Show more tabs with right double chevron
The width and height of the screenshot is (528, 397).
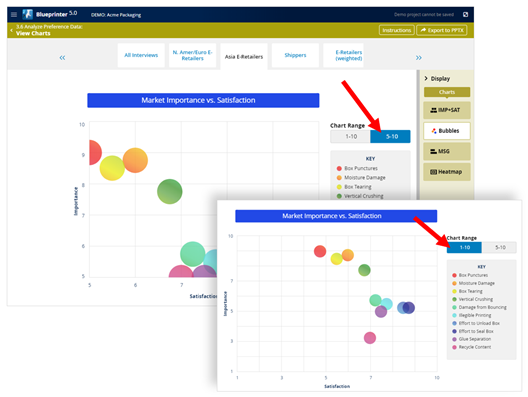[418, 58]
